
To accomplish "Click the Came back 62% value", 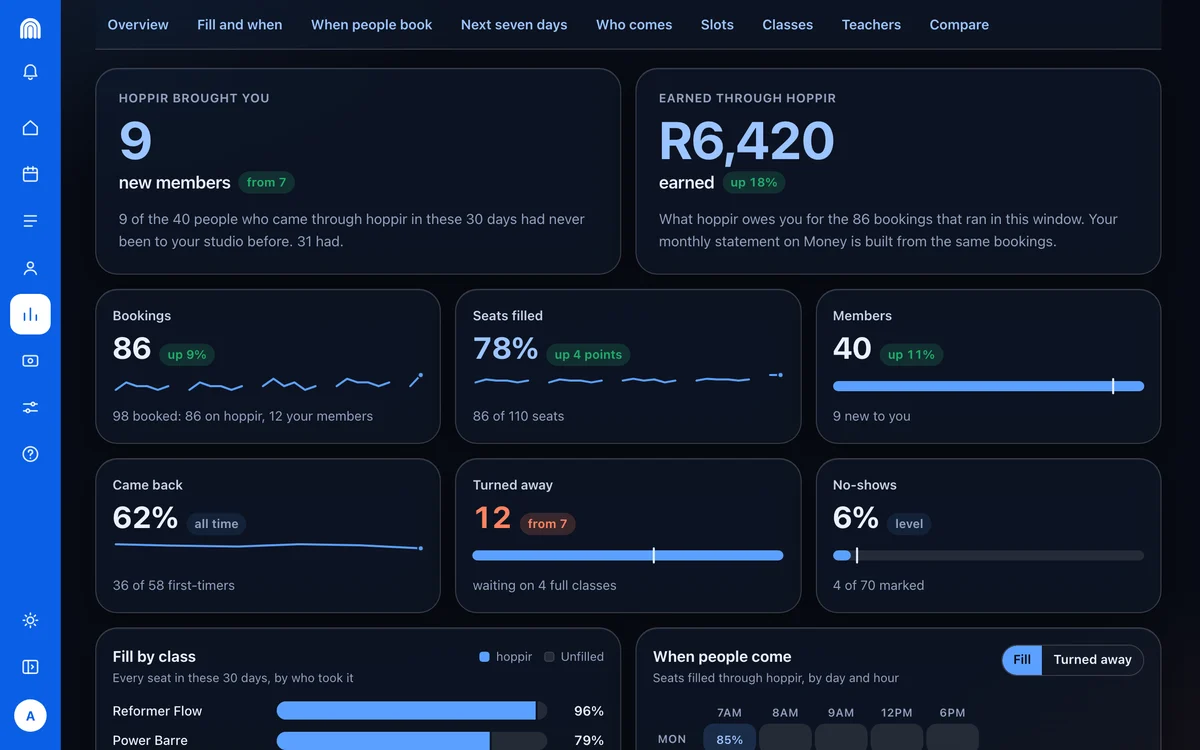I will (x=146, y=518).
